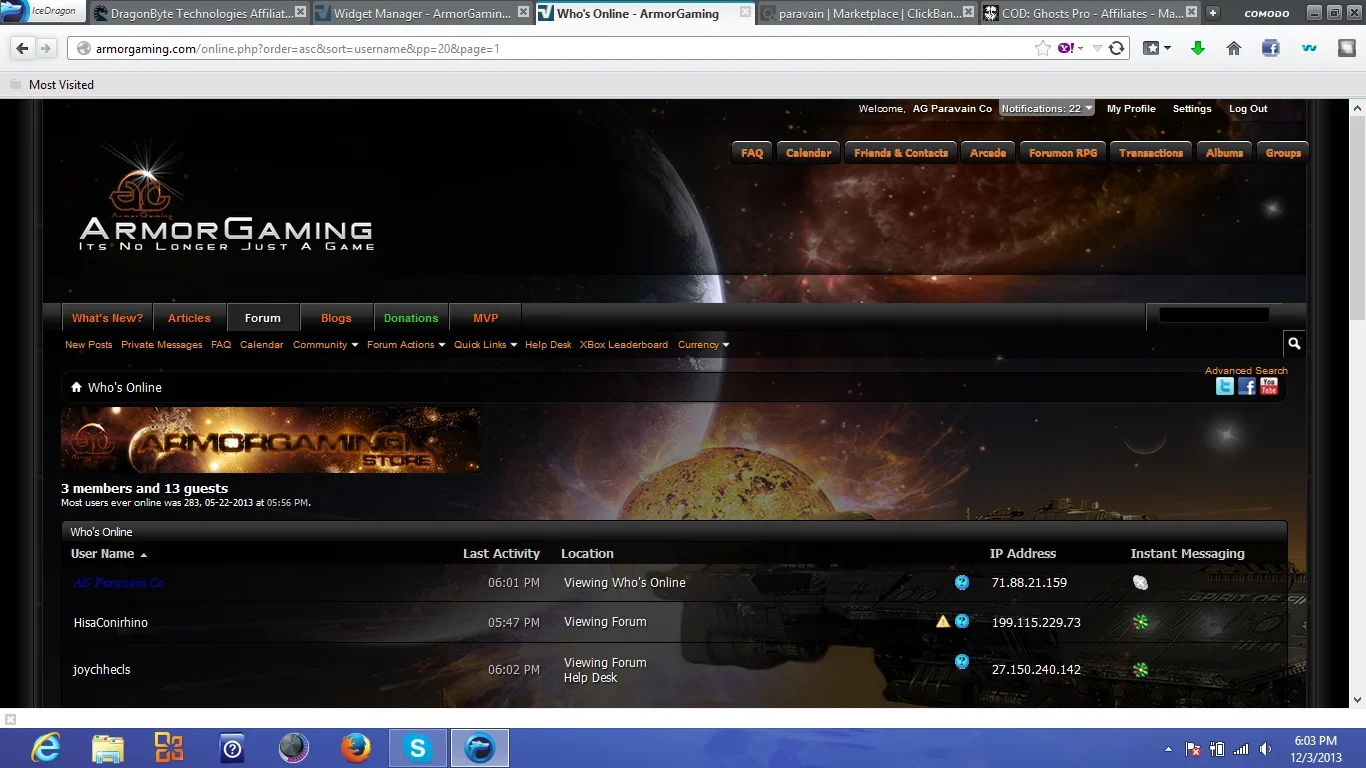The image size is (1366, 768).
Task: Expand the Community dropdown menu
Action: (325, 345)
